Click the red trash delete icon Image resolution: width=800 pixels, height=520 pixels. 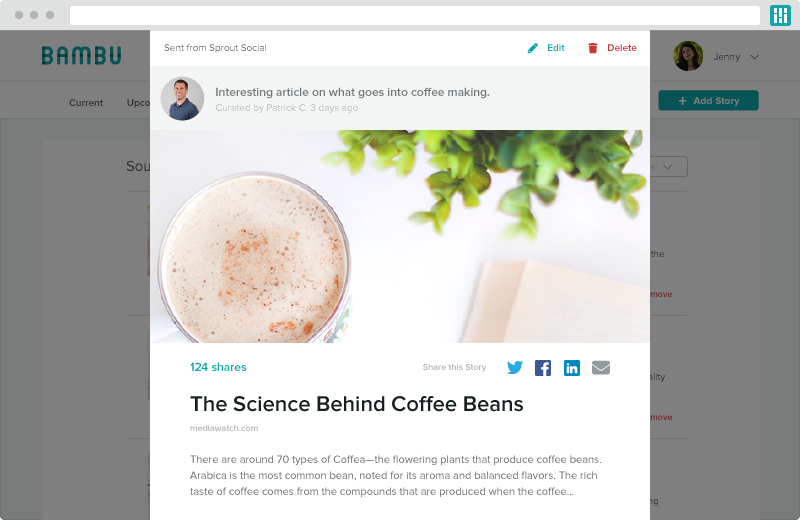point(592,48)
